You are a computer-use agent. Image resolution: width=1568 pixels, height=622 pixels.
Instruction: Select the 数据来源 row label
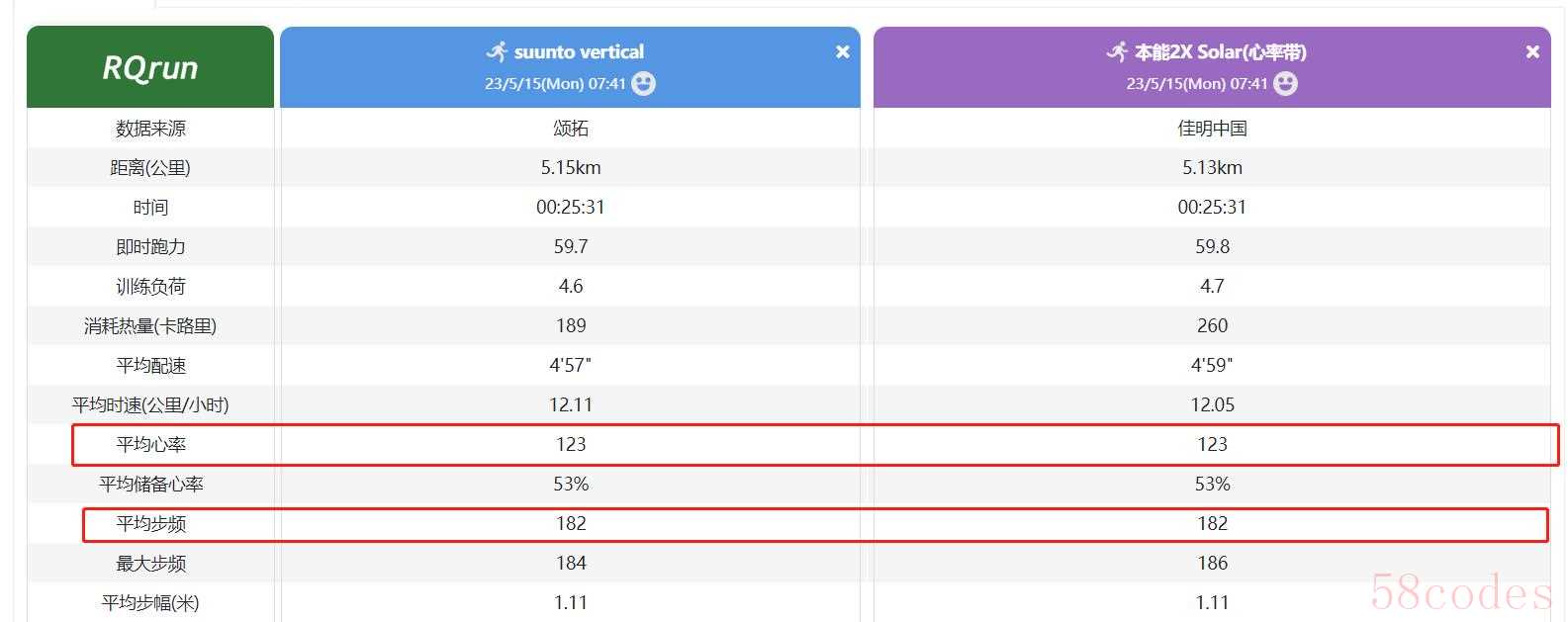click(x=150, y=129)
